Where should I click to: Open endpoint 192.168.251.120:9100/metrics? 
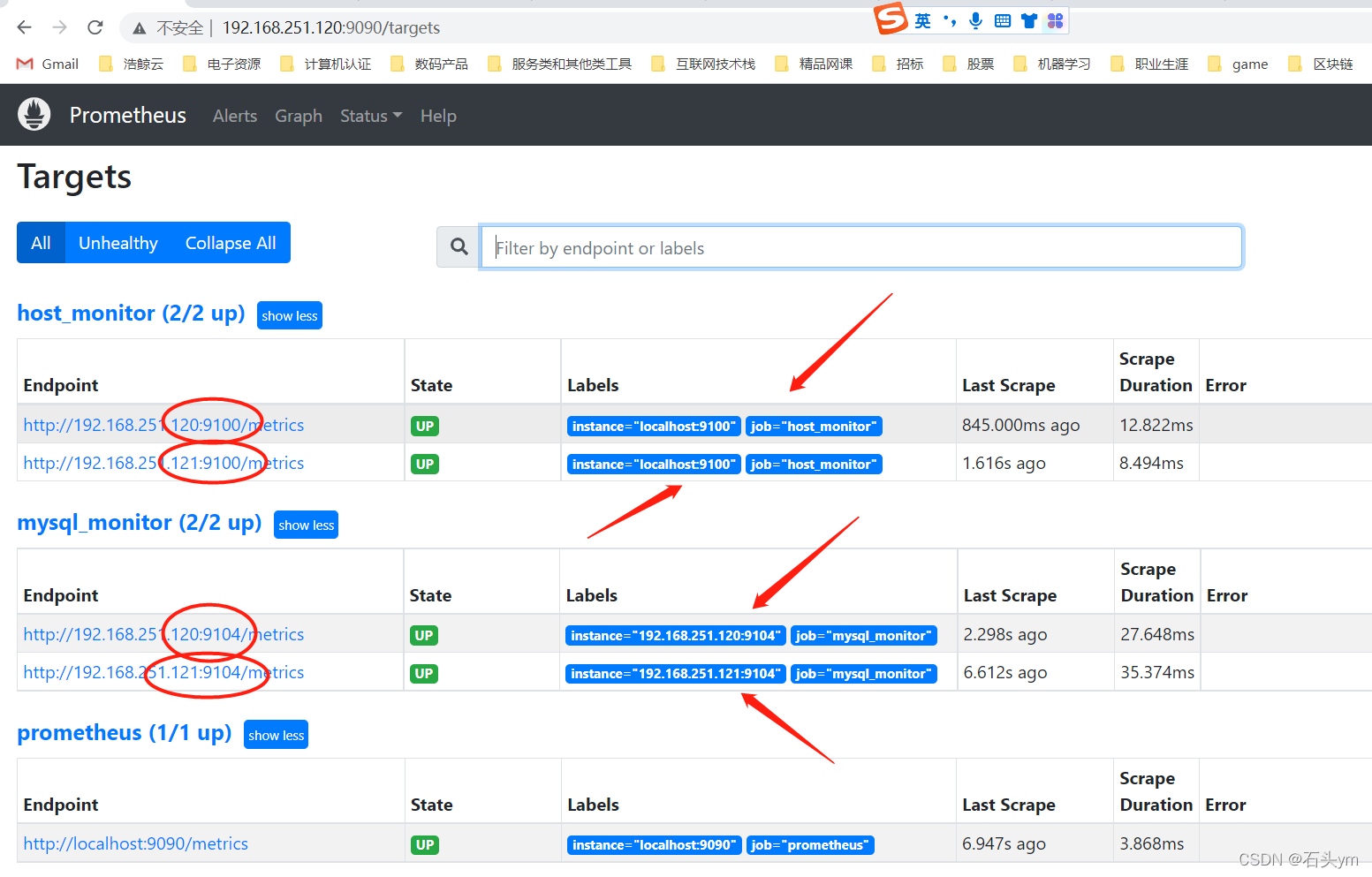(163, 425)
